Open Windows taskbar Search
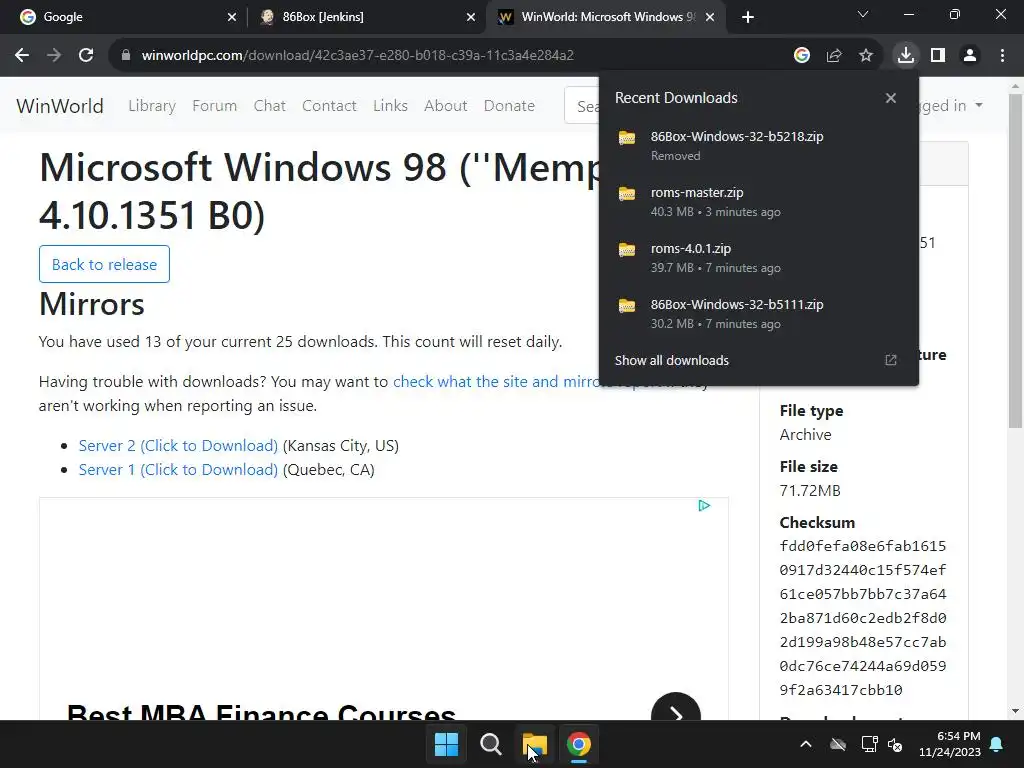 coord(490,744)
